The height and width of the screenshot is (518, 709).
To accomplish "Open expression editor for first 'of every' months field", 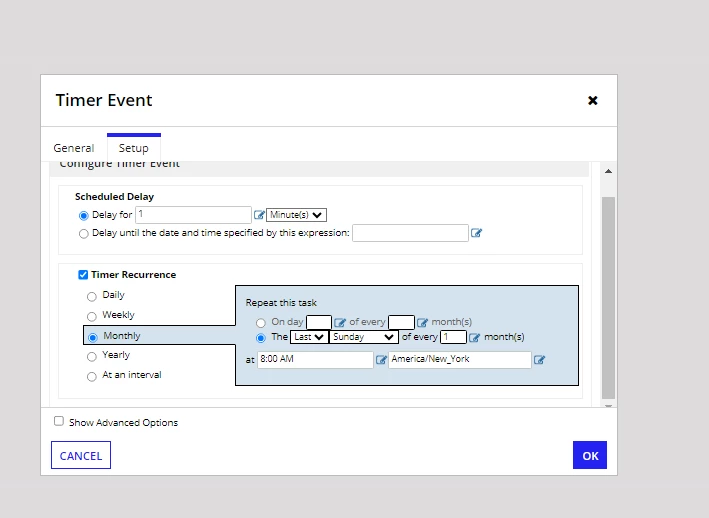I will tap(422, 322).
